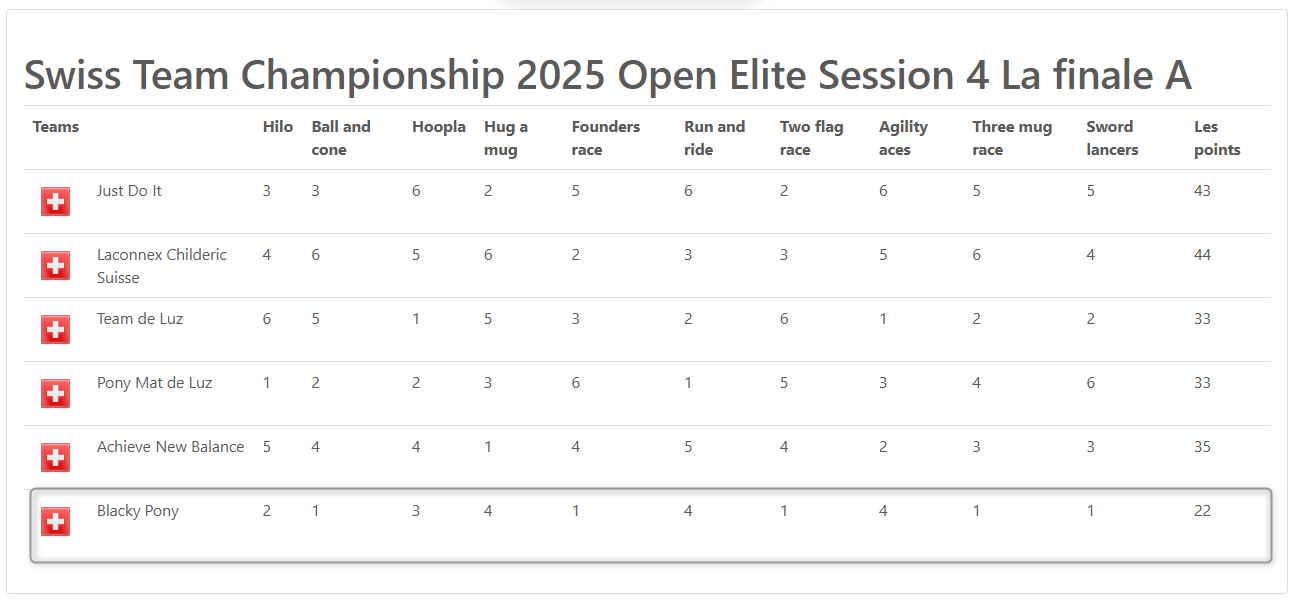This screenshot has width=1297, height=600.
Task: Click the Hilo column header
Action: click(278, 127)
